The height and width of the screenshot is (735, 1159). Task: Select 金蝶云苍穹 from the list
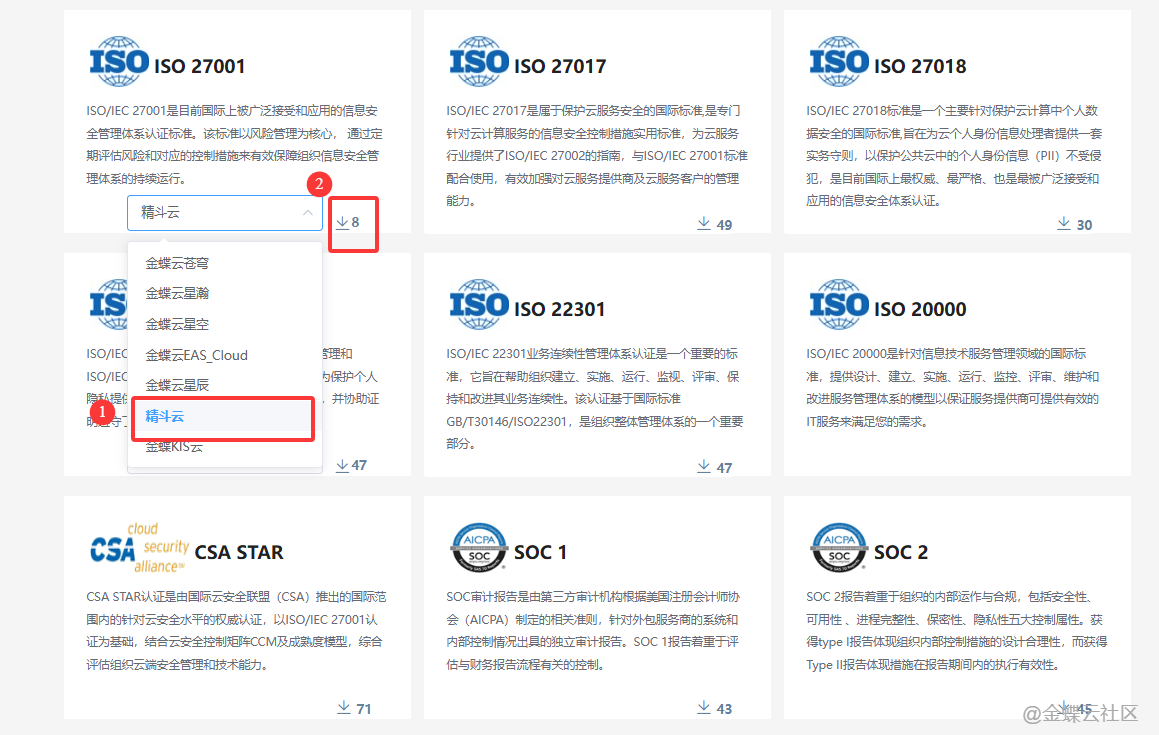[x=225, y=263]
